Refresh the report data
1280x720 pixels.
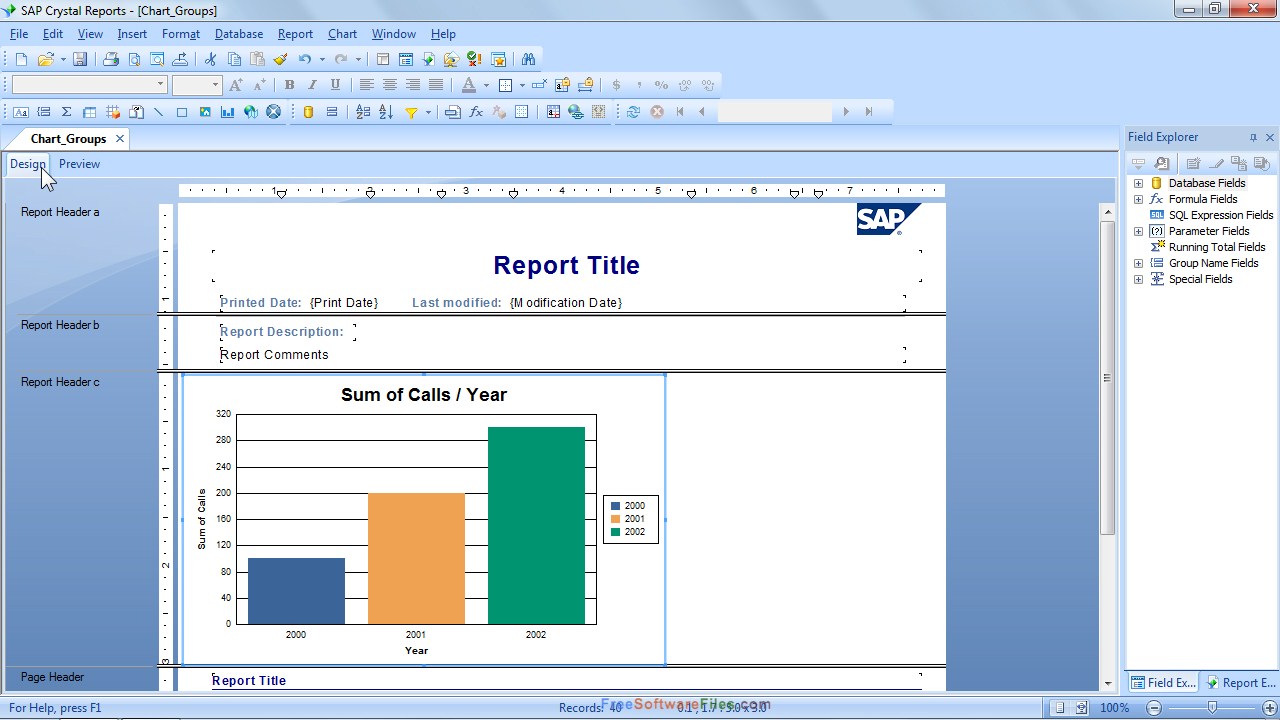click(x=633, y=111)
